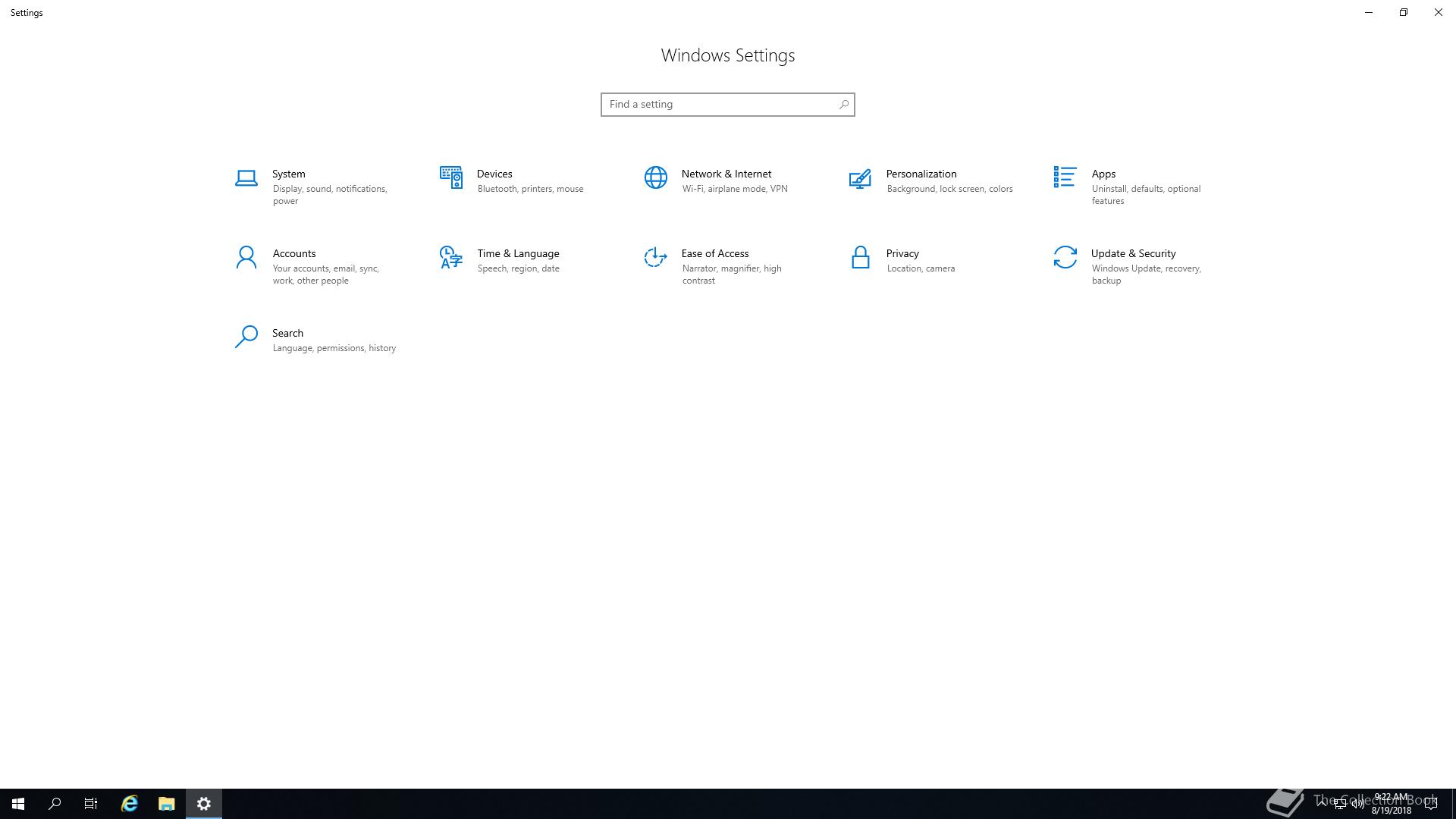Screen dimensions: 1456x819
Task: Open the Network & Internet globe icon
Action: click(656, 177)
